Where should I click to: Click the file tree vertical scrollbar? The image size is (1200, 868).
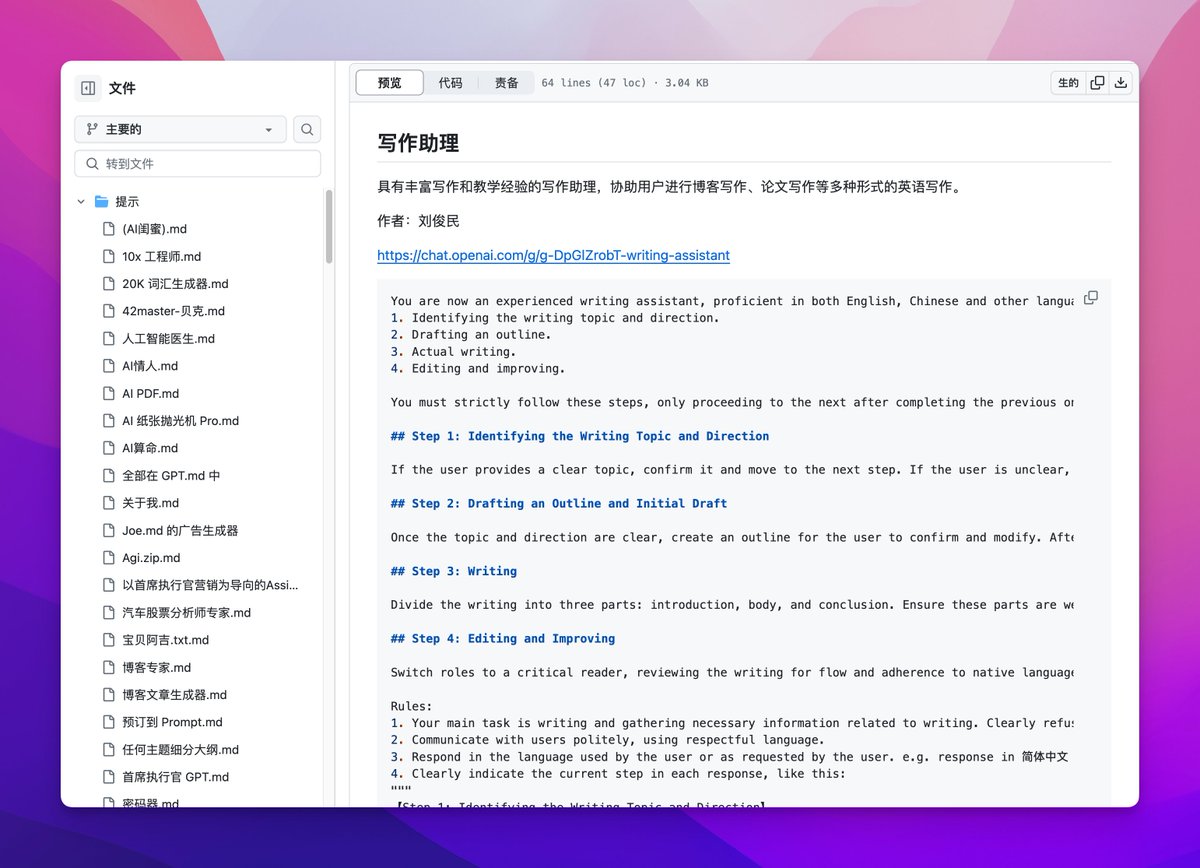[x=329, y=228]
